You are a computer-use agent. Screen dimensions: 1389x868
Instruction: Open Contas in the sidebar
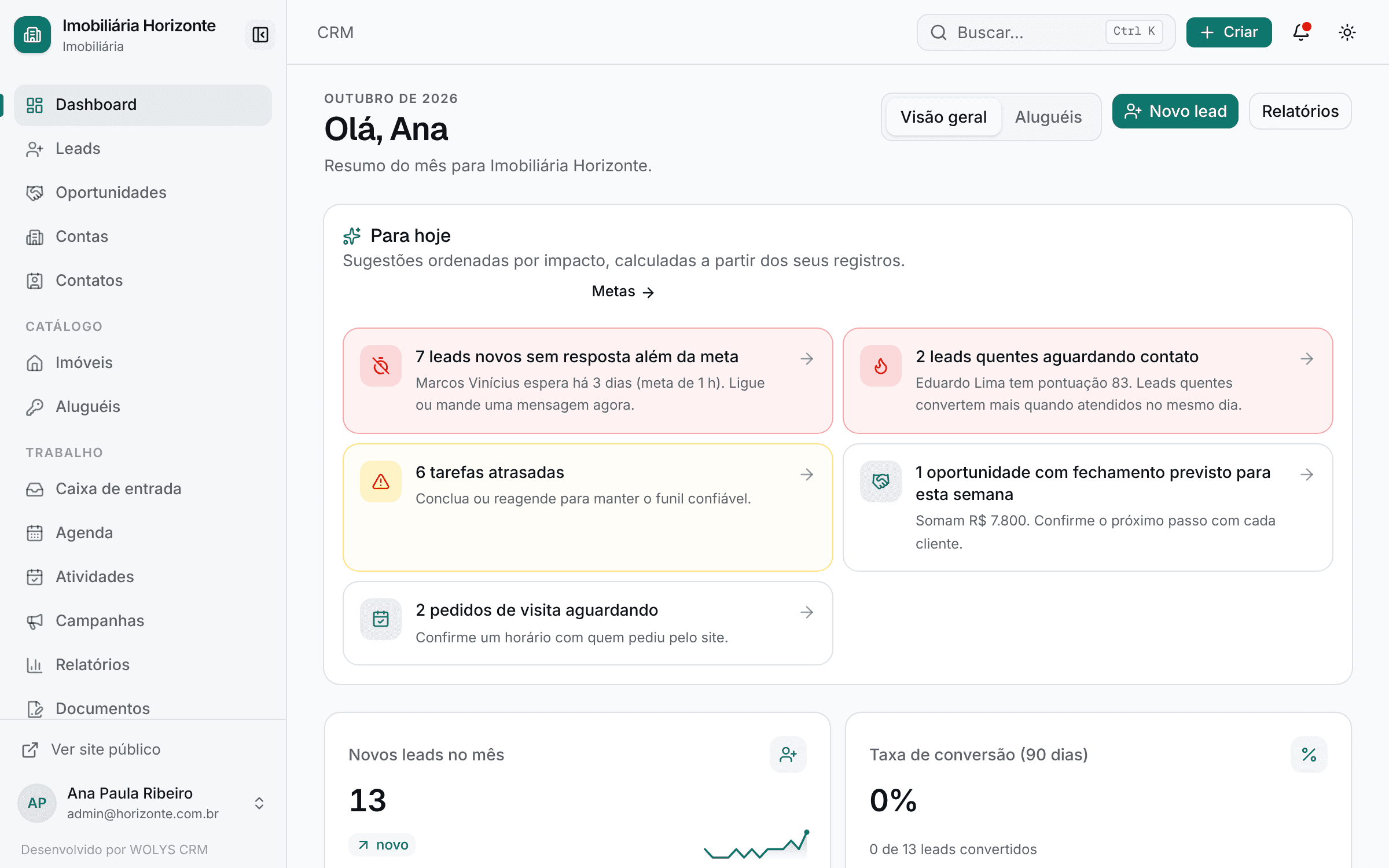(142, 237)
